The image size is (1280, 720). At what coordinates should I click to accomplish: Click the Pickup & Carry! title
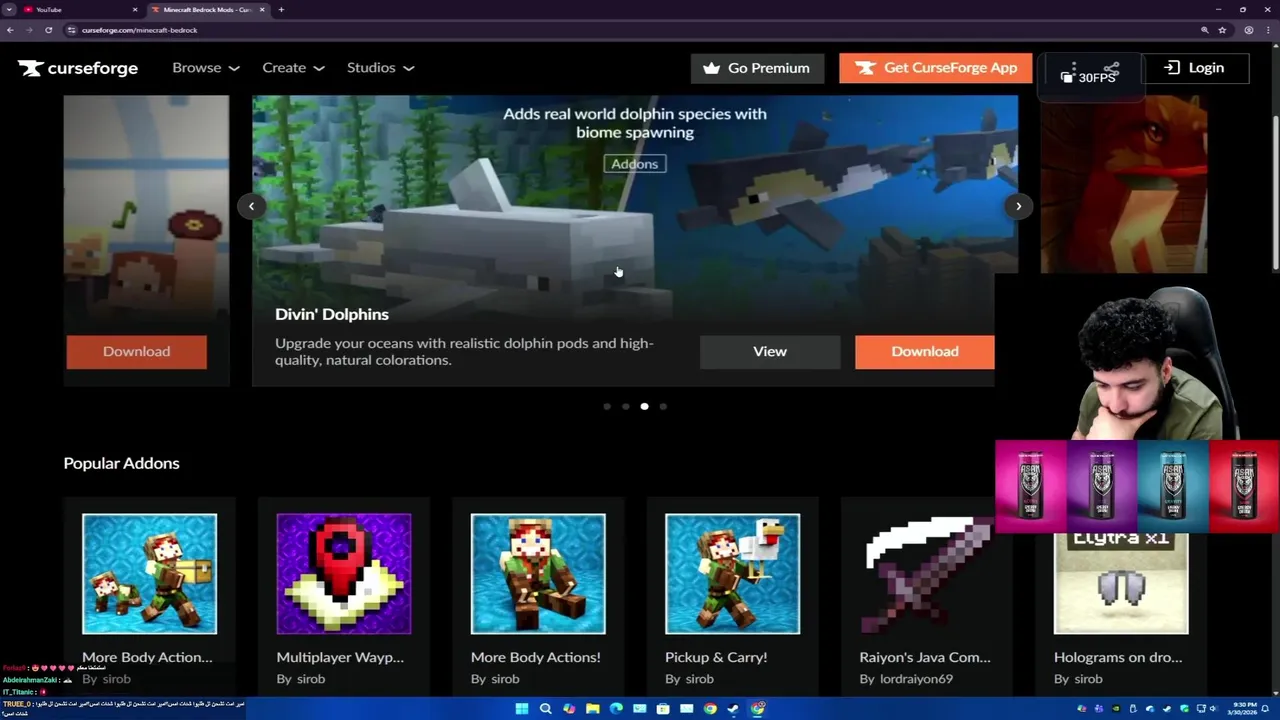click(x=716, y=657)
